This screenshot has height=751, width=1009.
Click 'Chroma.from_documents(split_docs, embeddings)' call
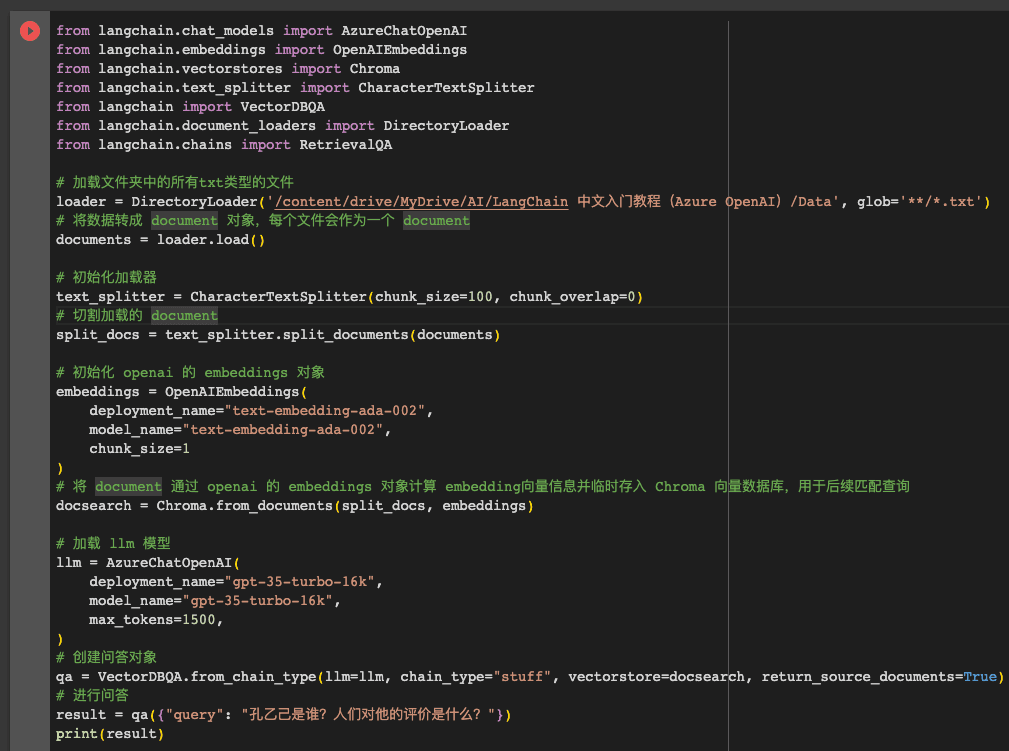(345, 506)
